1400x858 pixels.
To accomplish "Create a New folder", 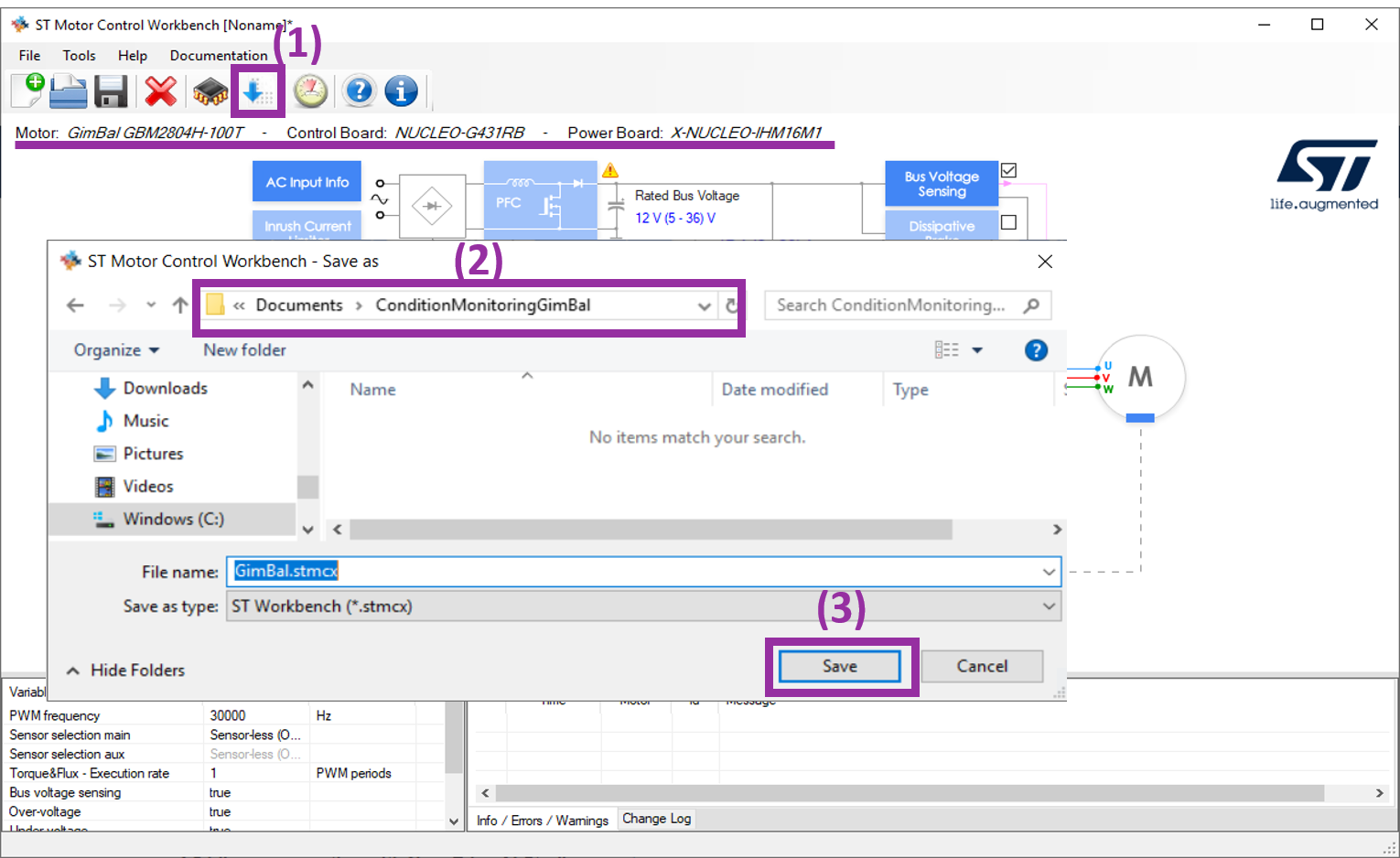I will (244, 350).
